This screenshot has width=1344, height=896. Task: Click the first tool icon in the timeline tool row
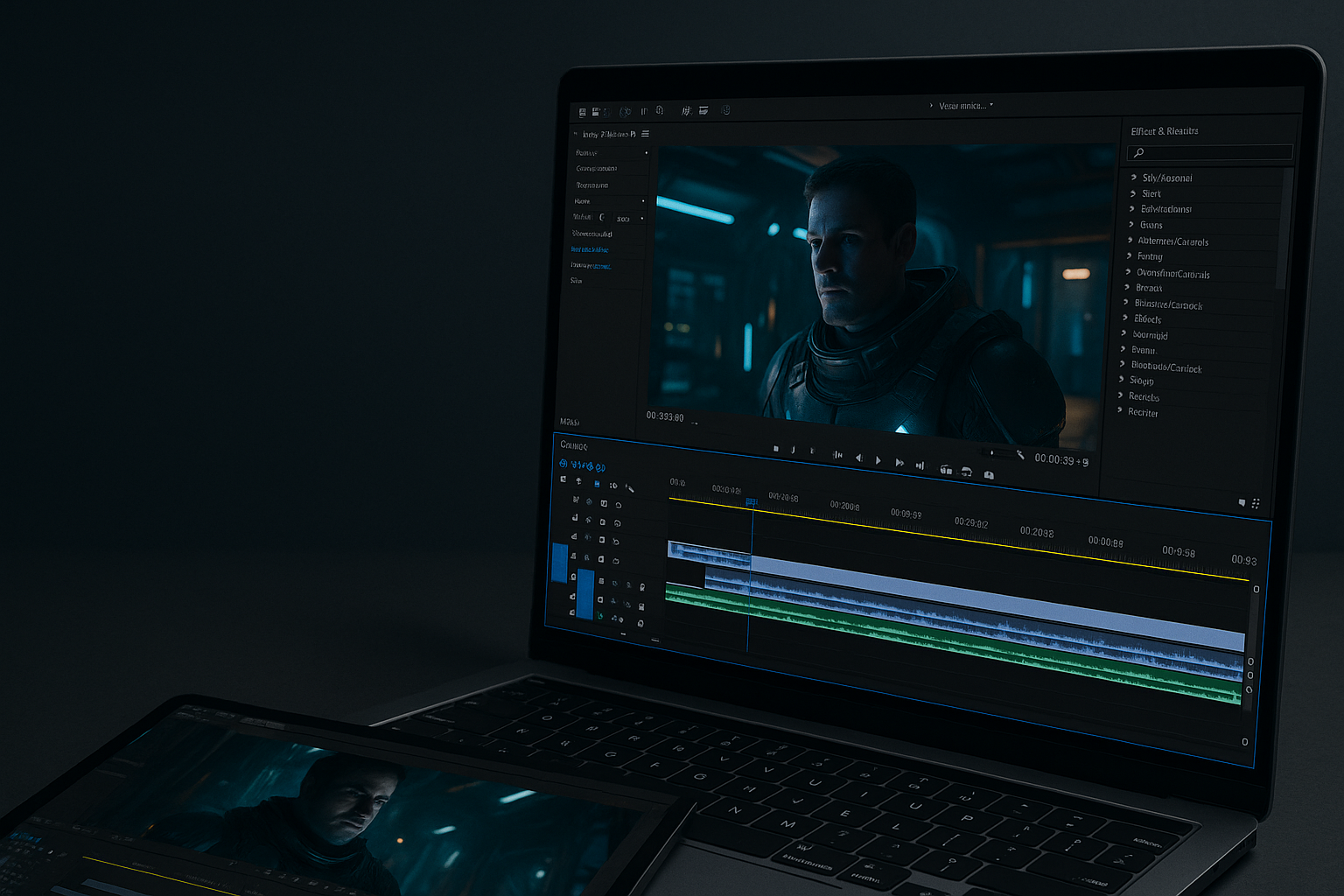point(563,479)
